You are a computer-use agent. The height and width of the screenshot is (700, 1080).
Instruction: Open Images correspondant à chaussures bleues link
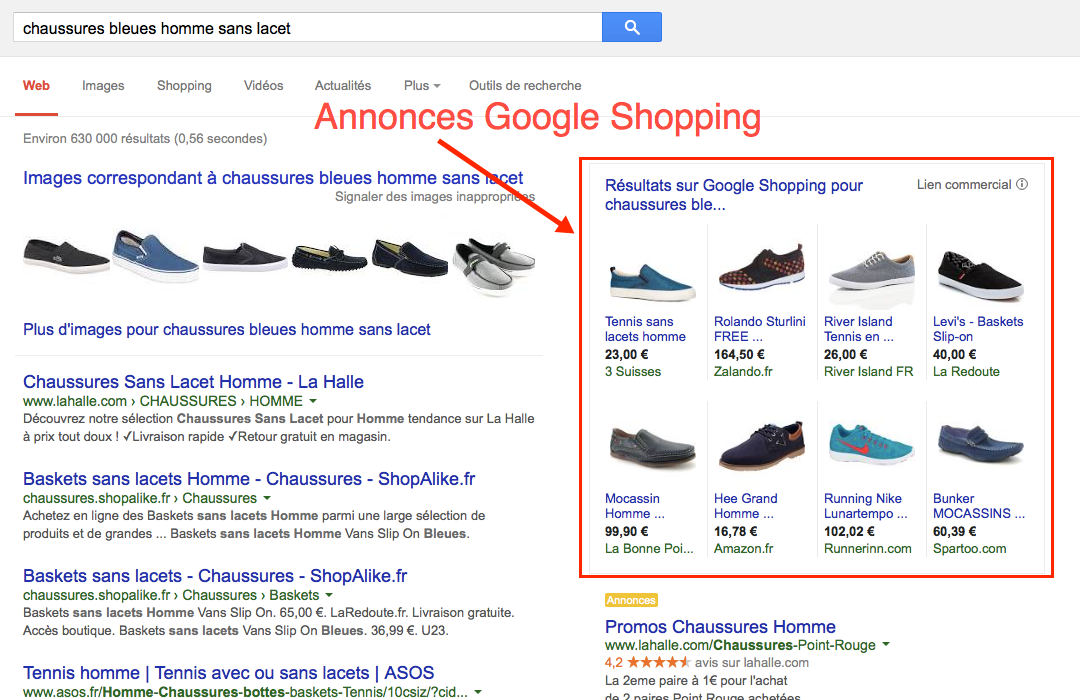click(273, 178)
